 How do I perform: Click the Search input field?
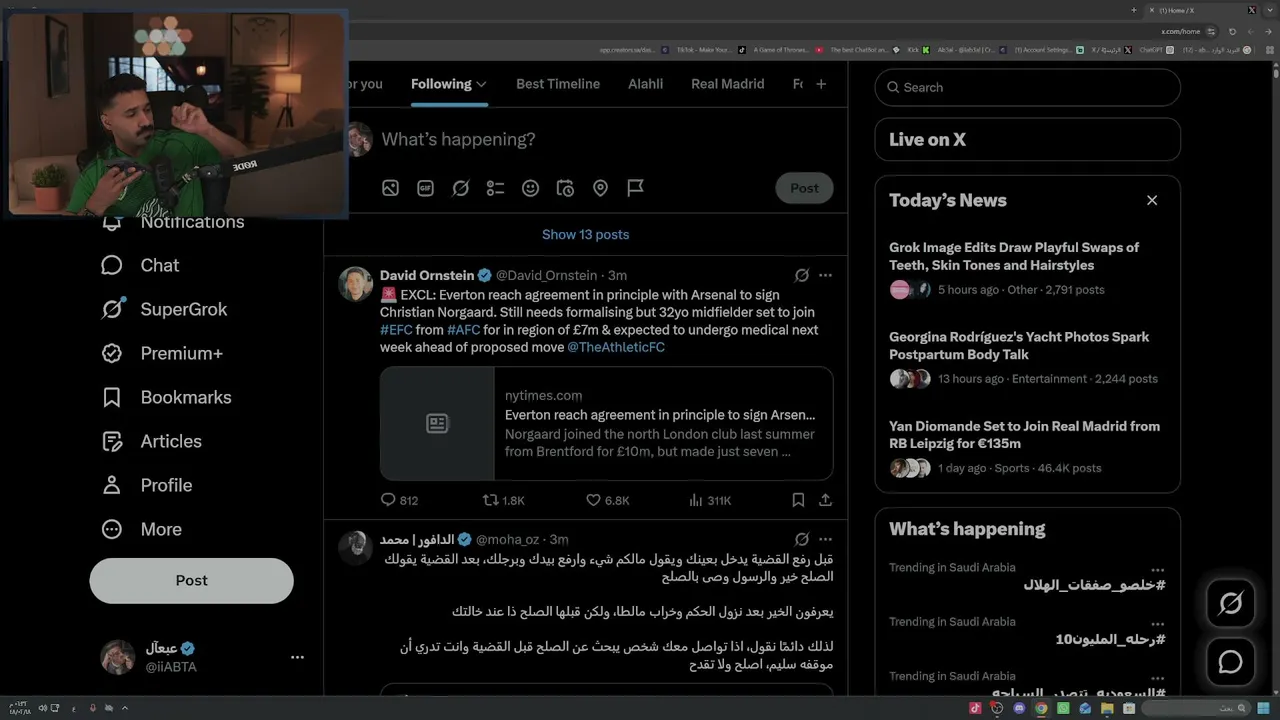pos(1027,87)
